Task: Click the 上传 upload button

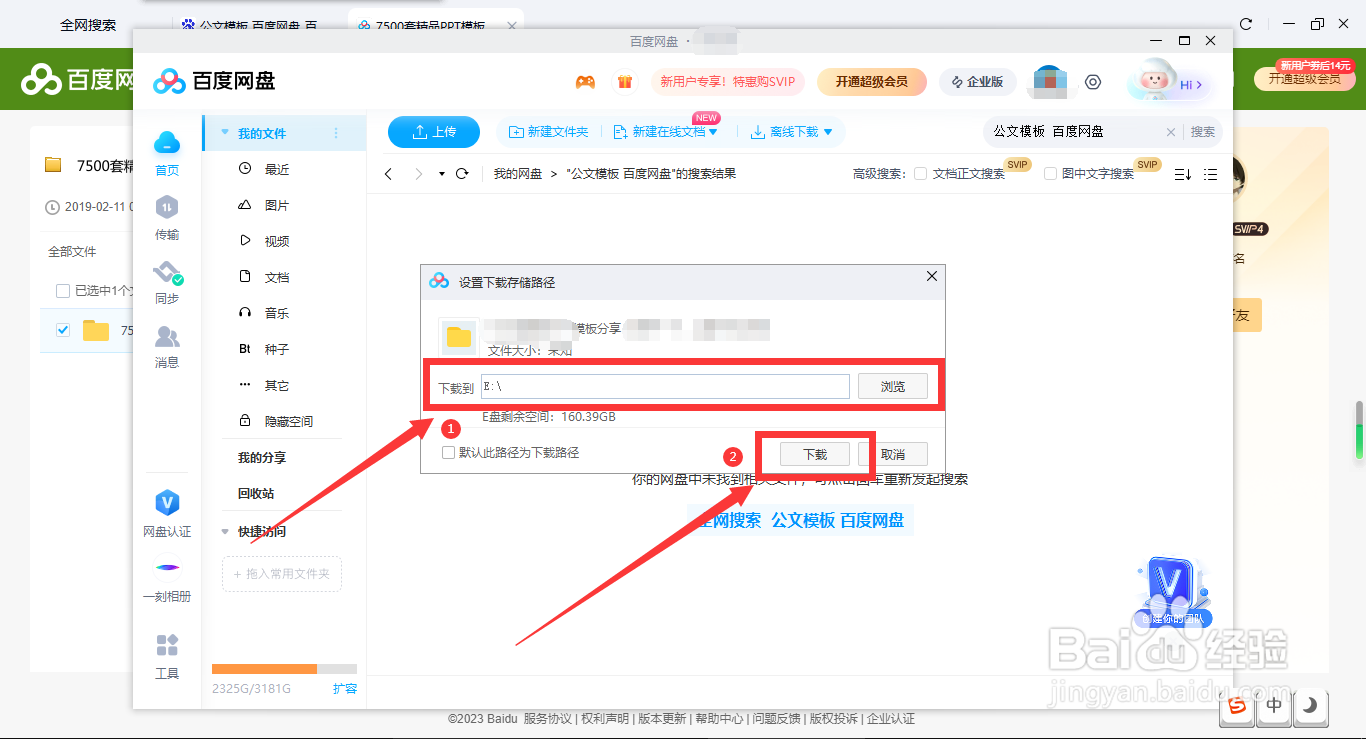Action: tap(434, 132)
